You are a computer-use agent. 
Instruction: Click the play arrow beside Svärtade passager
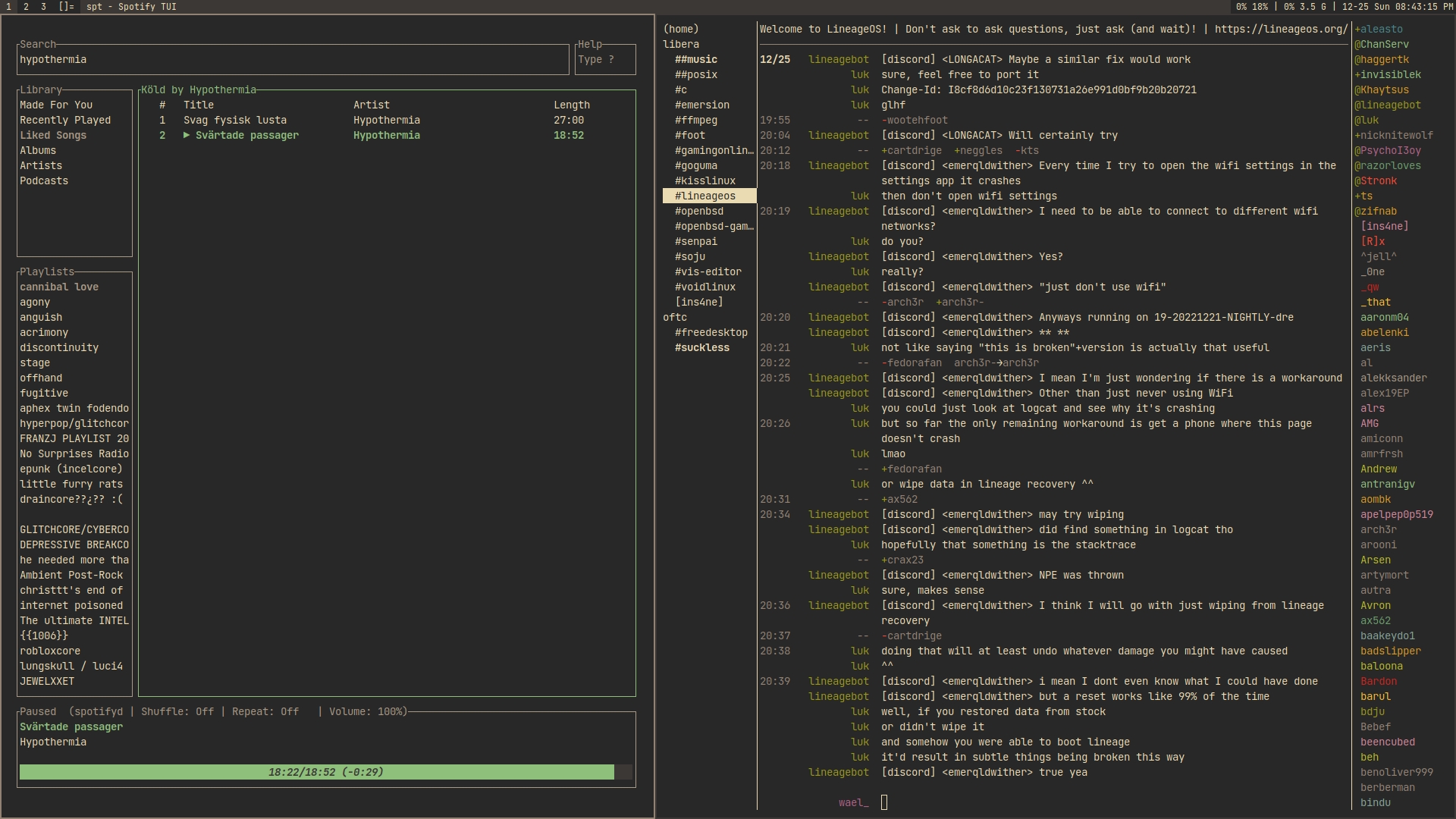[187, 135]
